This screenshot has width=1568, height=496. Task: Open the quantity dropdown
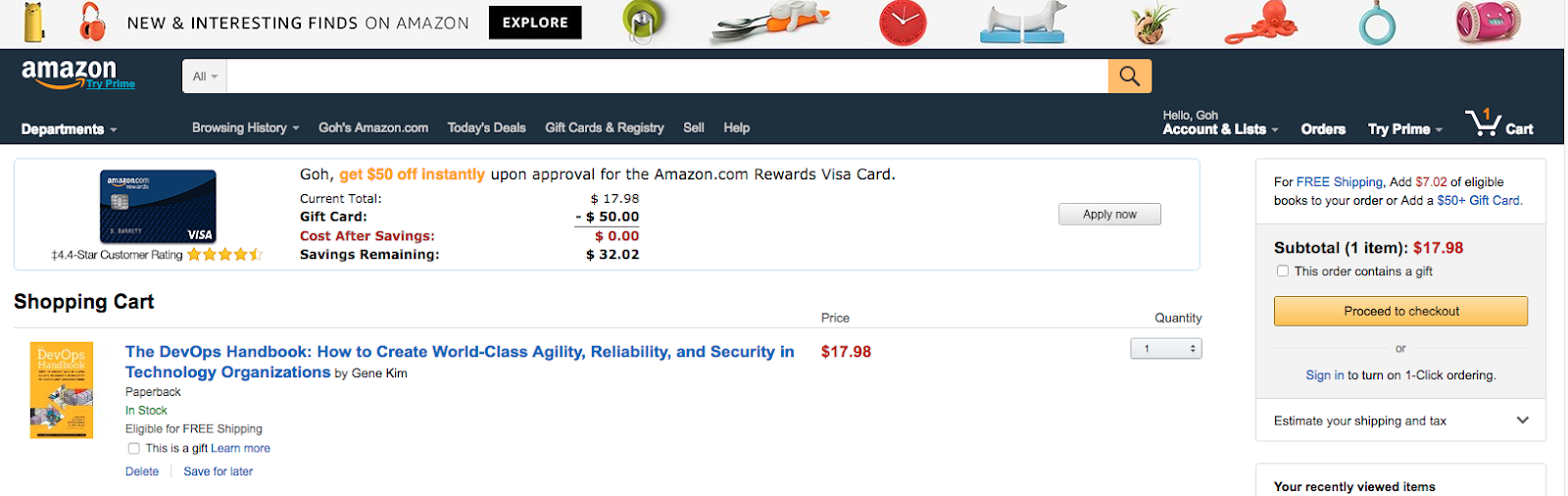click(x=1166, y=349)
